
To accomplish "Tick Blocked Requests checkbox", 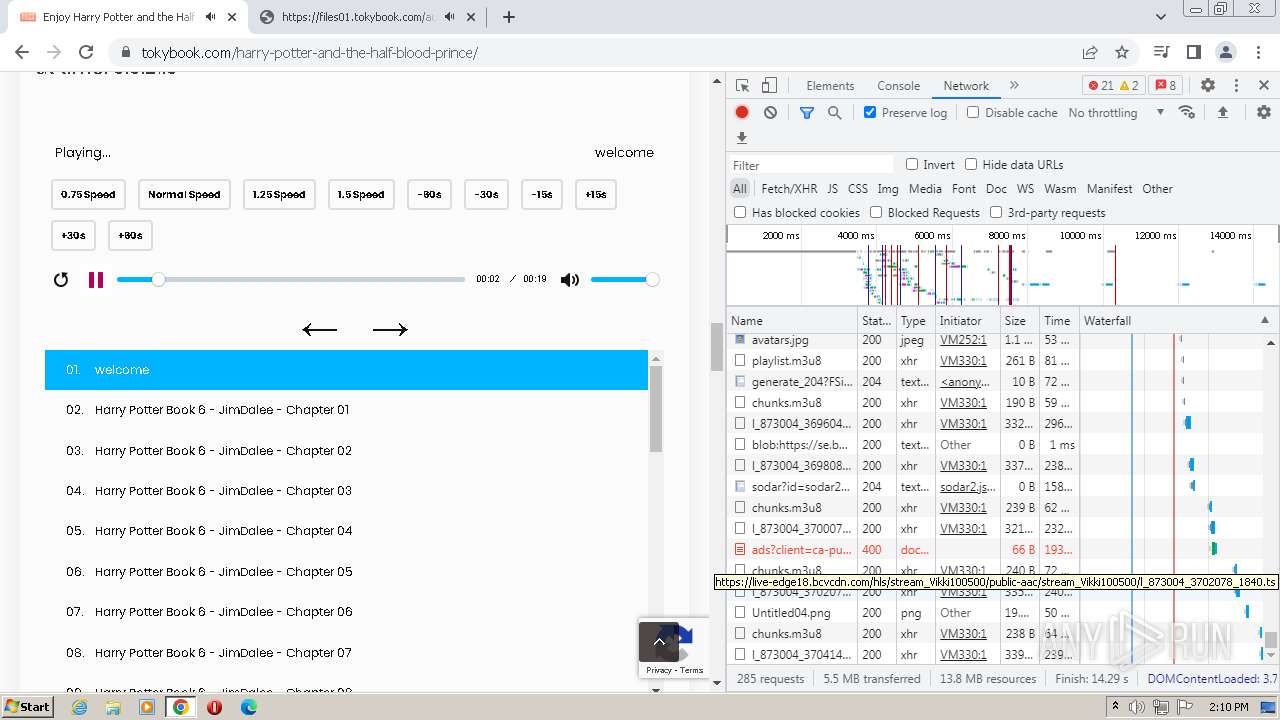I will pos(876,212).
